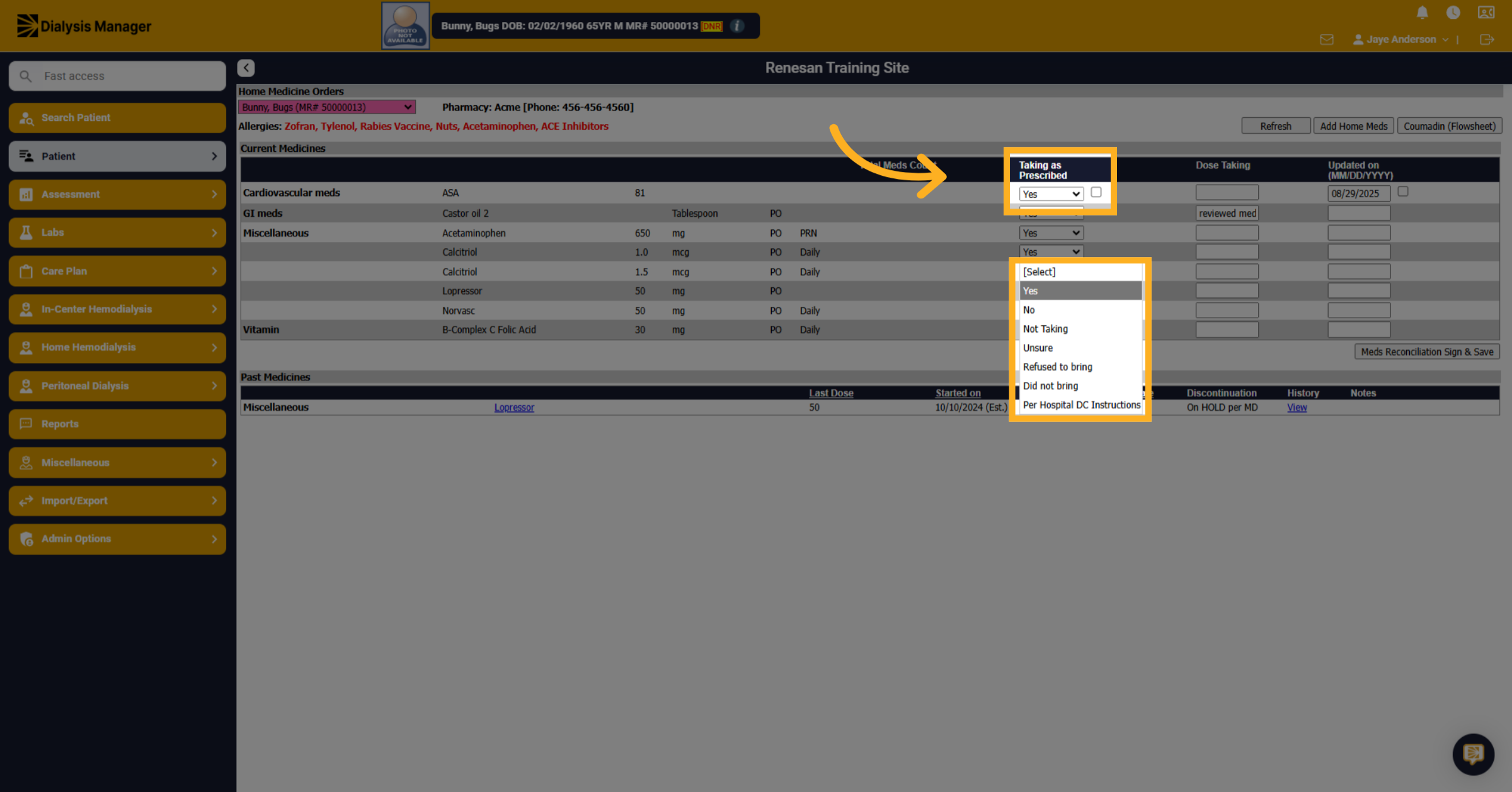The height and width of the screenshot is (792, 1512).
Task: Click the patient photo thumbnail
Action: point(406,26)
